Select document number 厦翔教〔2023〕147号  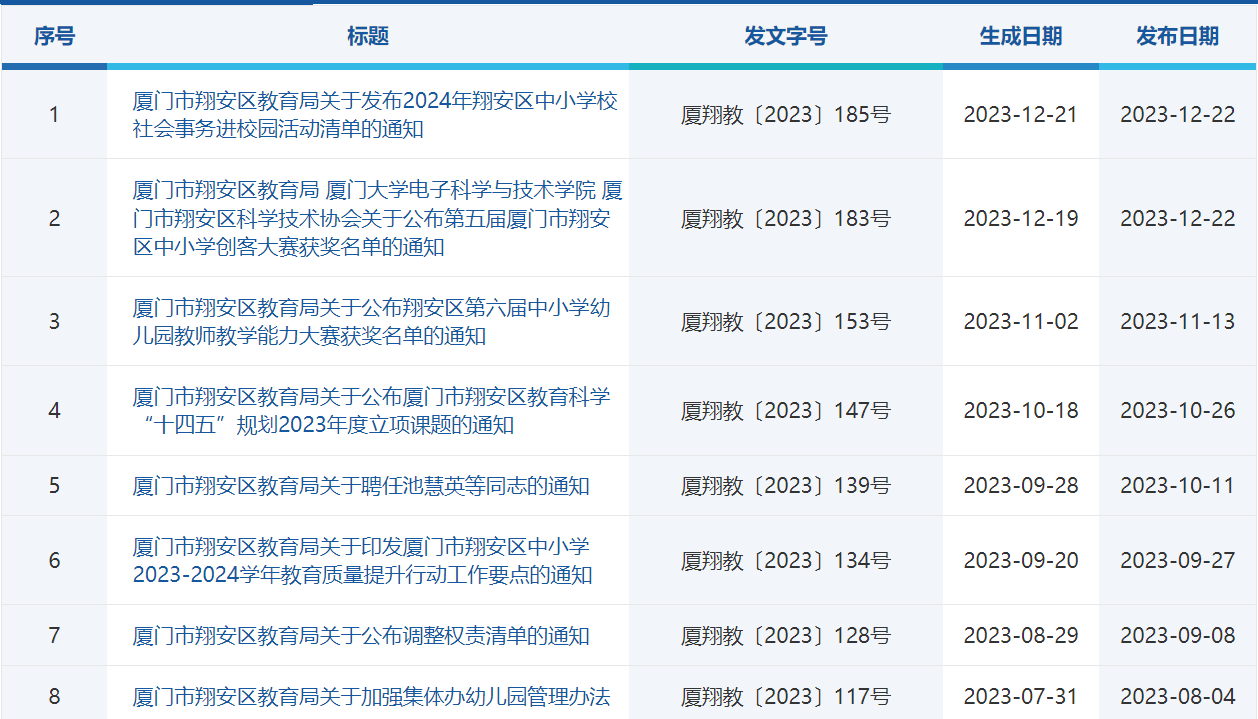(x=786, y=411)
